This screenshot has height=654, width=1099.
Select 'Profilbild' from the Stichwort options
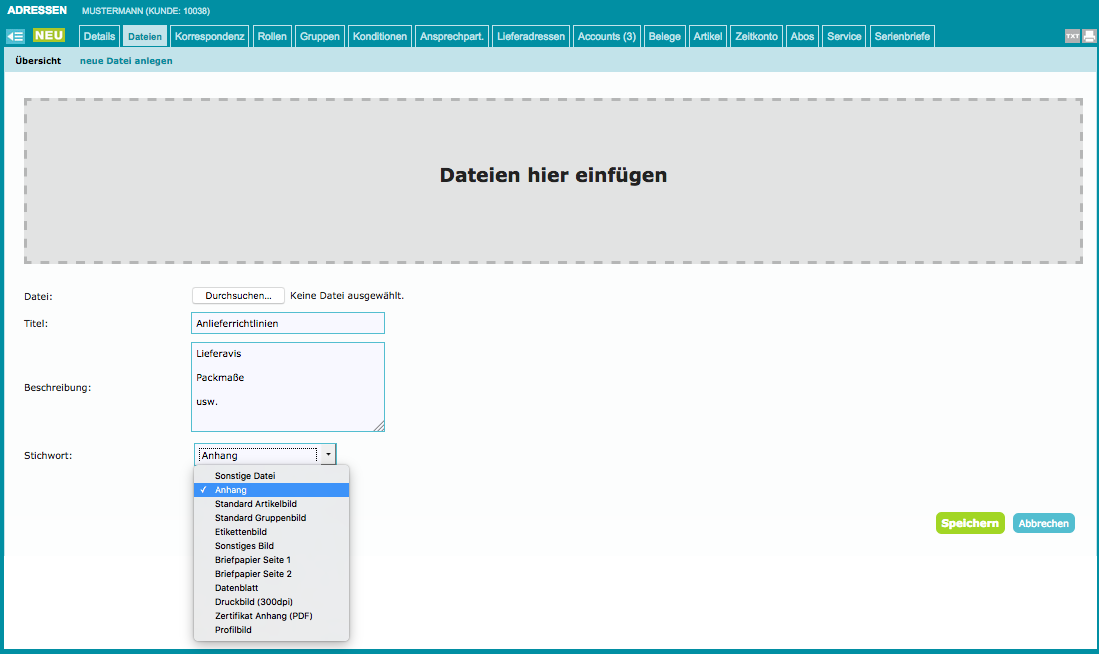(x=233, y=630)
